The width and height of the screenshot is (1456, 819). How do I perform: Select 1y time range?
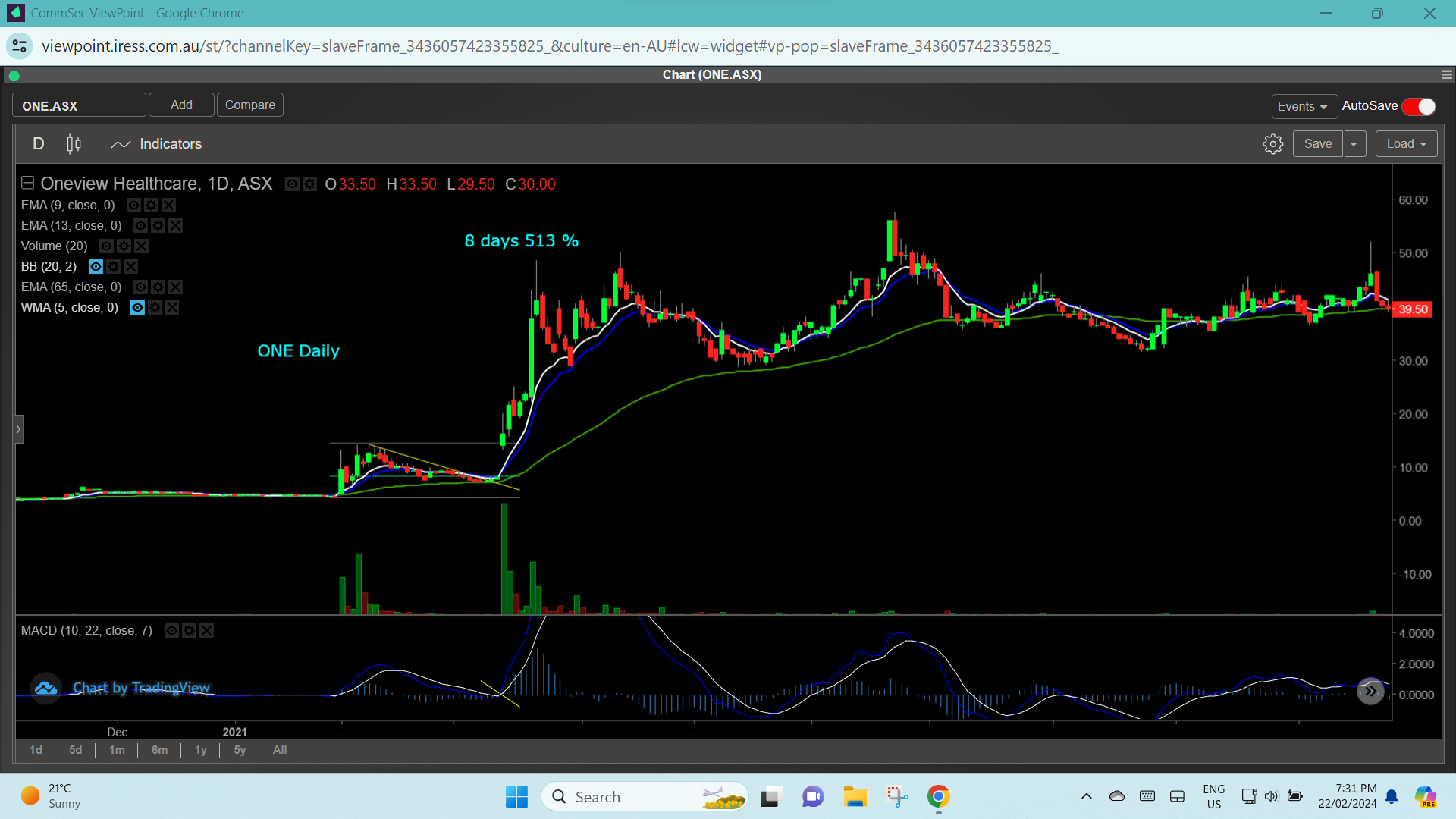200,750
